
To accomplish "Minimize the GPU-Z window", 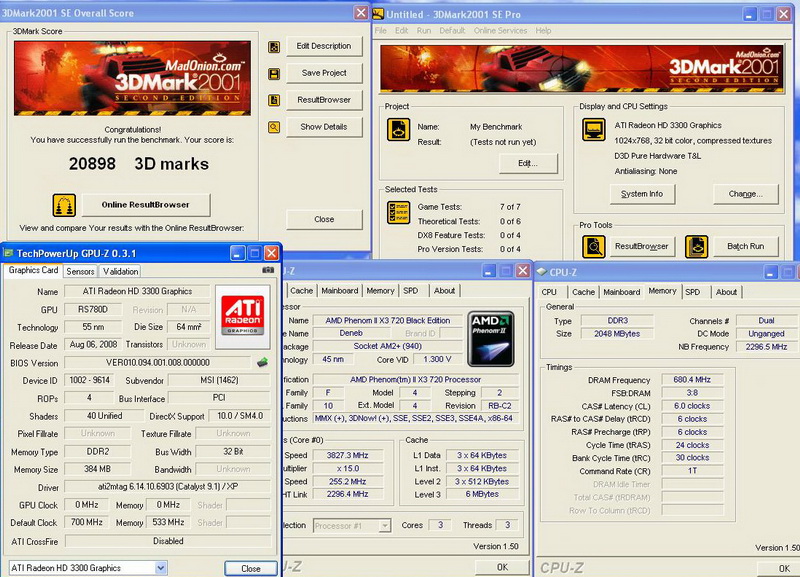I will point(237,253).
